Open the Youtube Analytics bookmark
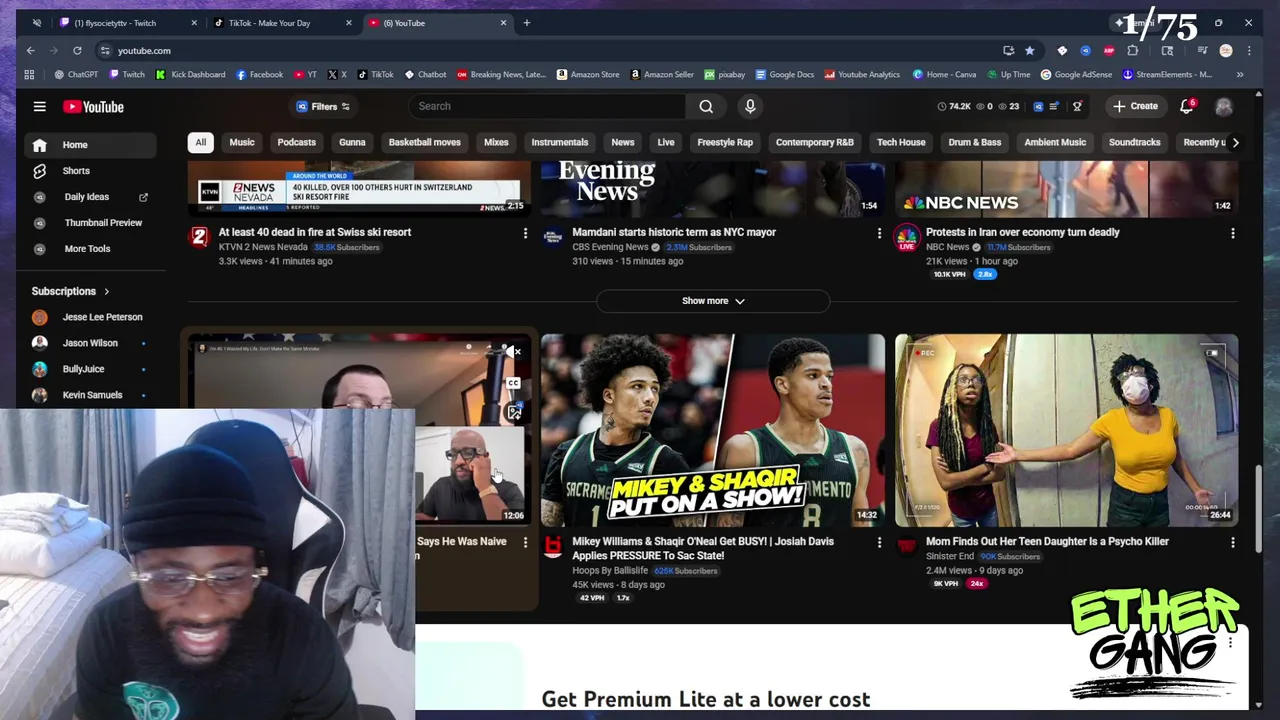1280x720 pixels. [x=861, y=74]
